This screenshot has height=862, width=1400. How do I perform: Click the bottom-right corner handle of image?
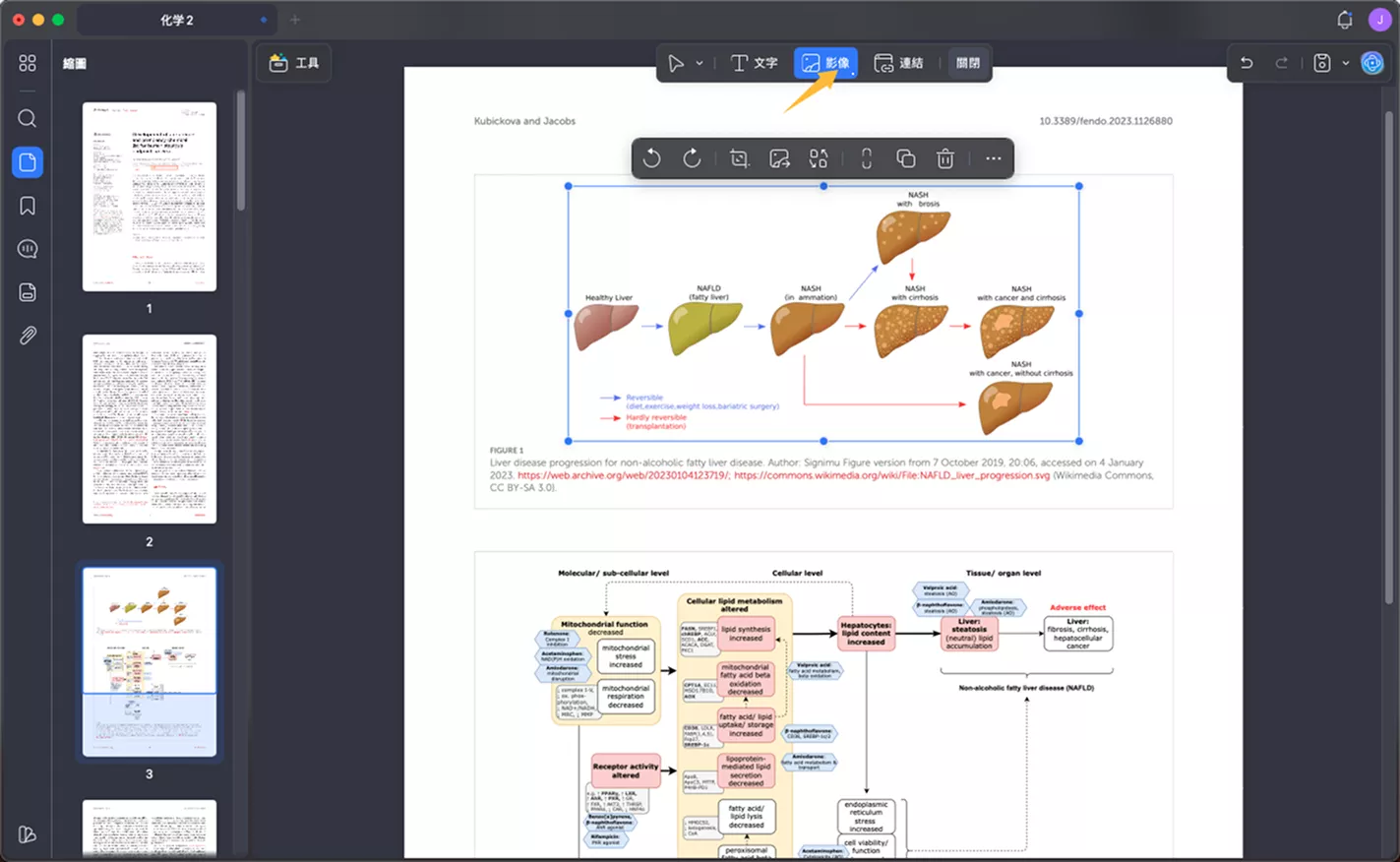click(x=1079, y=441)
